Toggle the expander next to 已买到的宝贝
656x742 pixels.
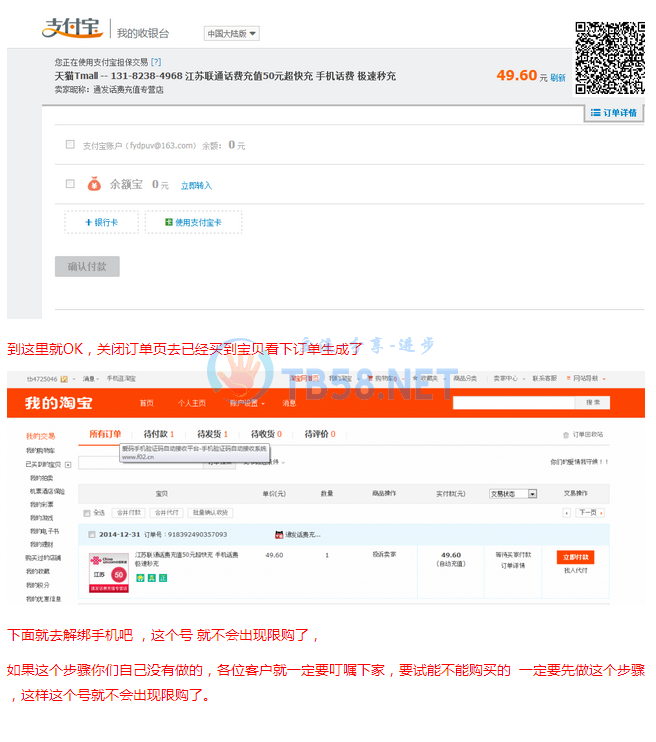click(x=68, y=465)
